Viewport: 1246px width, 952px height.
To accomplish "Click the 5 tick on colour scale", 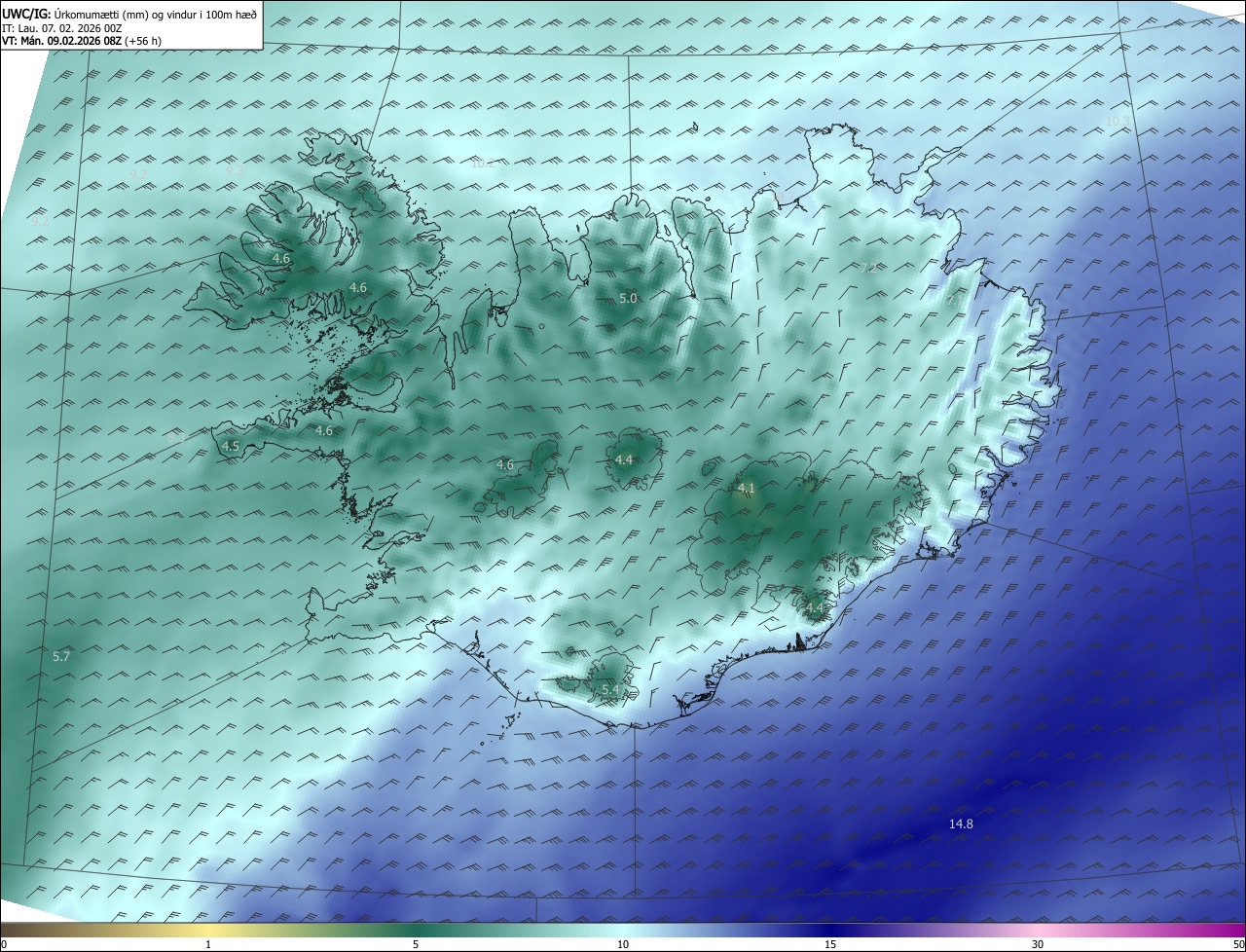I will pyautogui.click(x=416, y=944).
